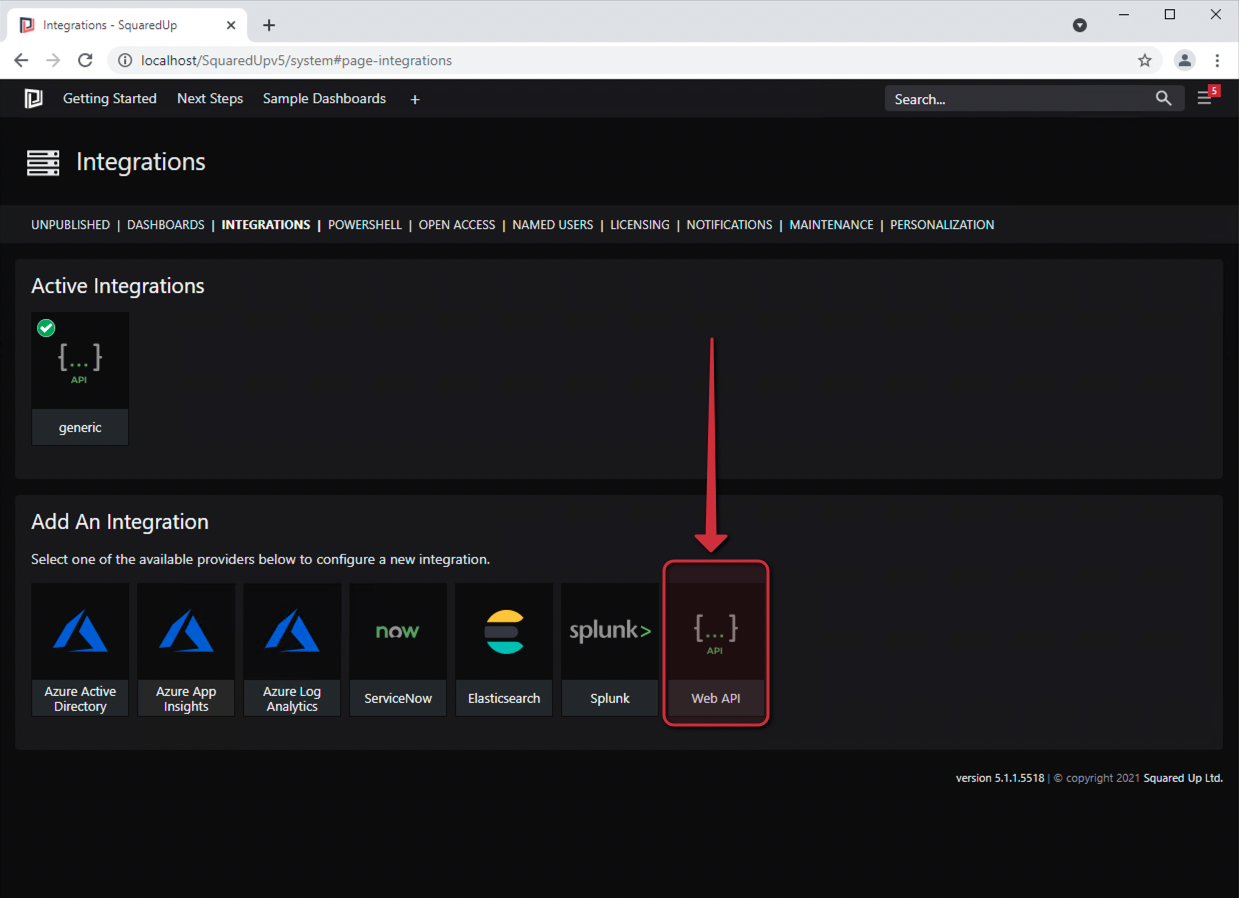This screenshot has height=898, width=1239.
Task: Select the Splunk integration tile
Action: coord(610,650)
